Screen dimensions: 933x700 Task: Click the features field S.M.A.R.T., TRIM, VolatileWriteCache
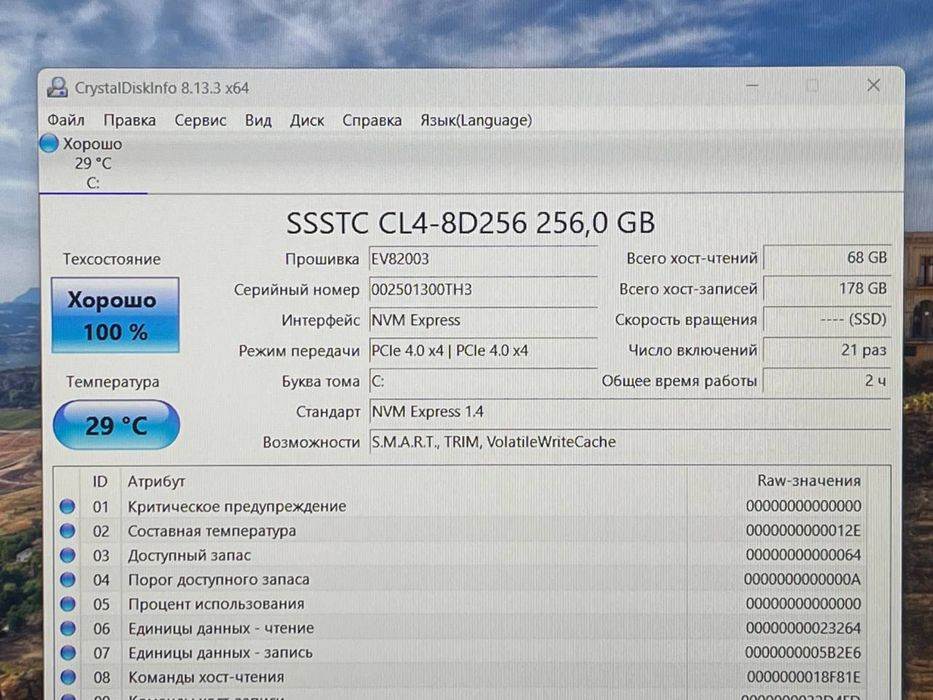click(630, 442)
